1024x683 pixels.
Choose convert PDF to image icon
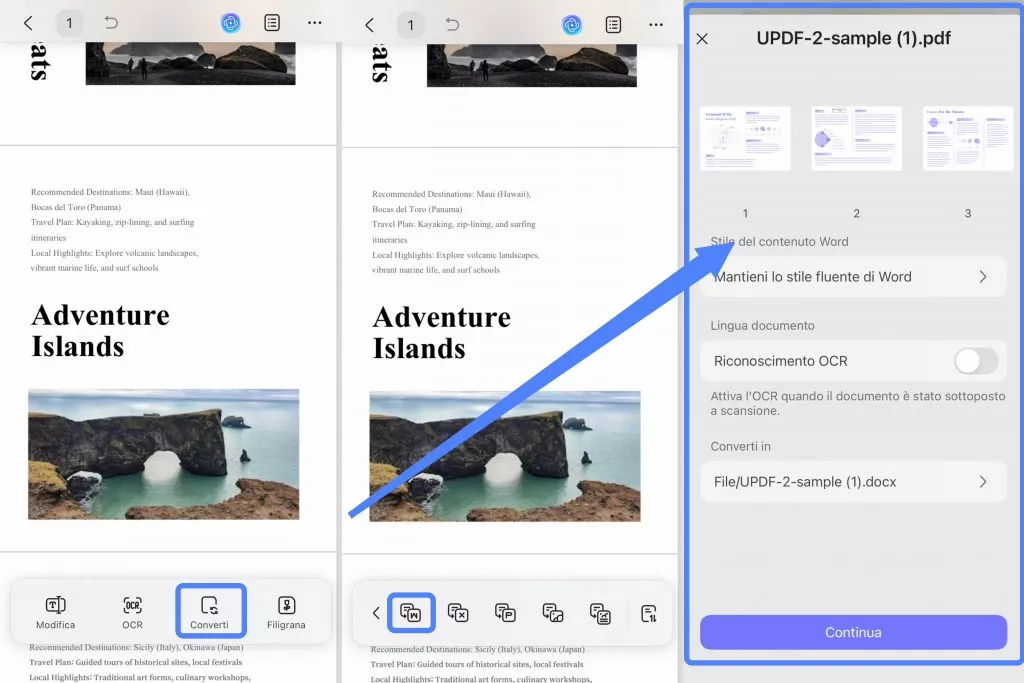click(x=552, y=613)
